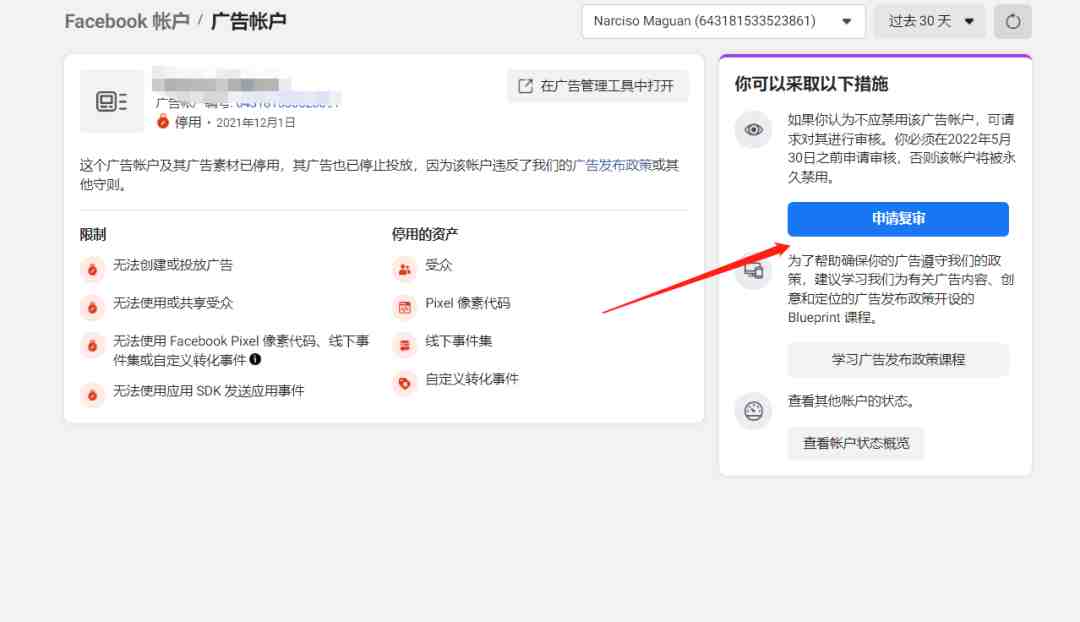Click the 停用的资产 section heading
This screenshot has height=622, width=1080.
click(425, 235)
